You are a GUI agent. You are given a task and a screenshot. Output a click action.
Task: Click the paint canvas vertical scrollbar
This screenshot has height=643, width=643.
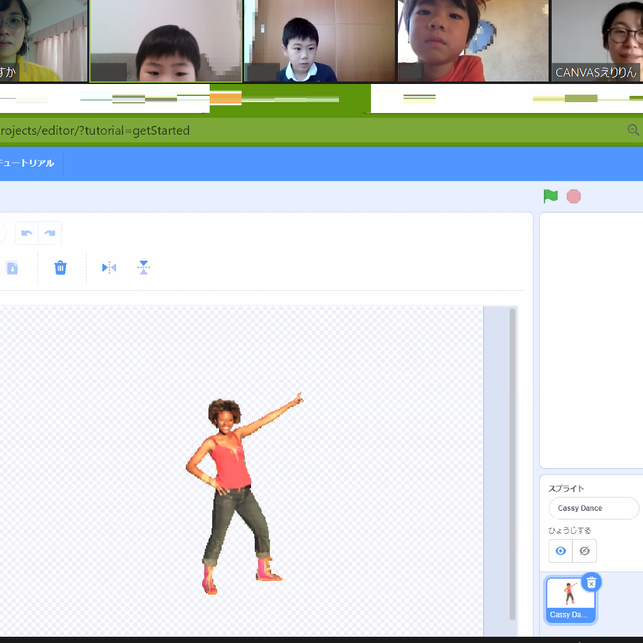coord(513,460)
